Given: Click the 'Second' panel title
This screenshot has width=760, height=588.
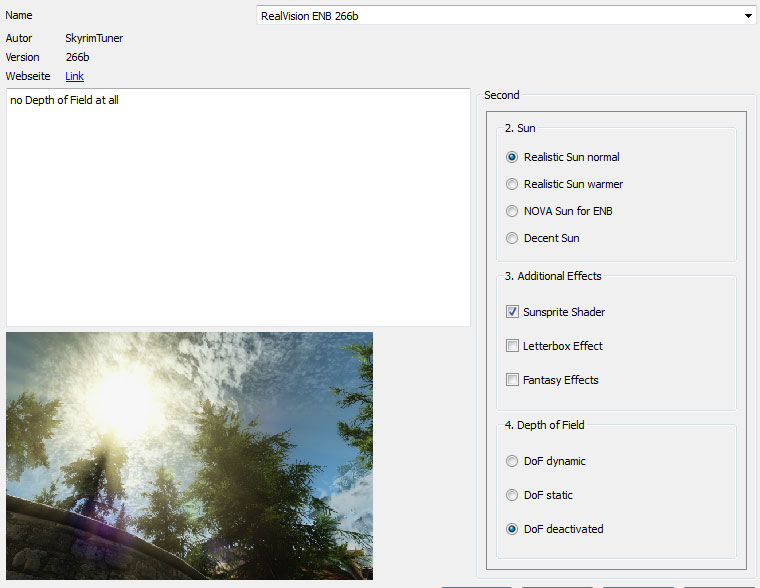Looking at the screenshot, I should (501, 95).
